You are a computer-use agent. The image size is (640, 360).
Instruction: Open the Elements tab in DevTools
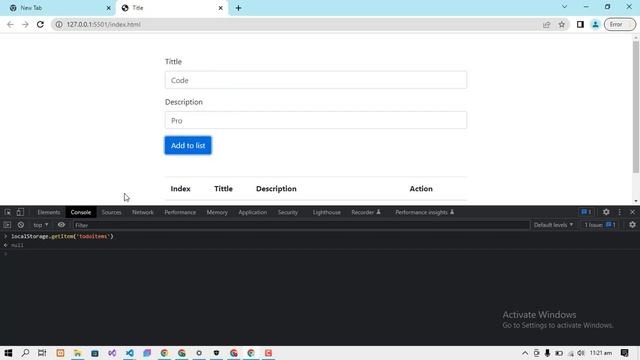(x=49, y=212)
